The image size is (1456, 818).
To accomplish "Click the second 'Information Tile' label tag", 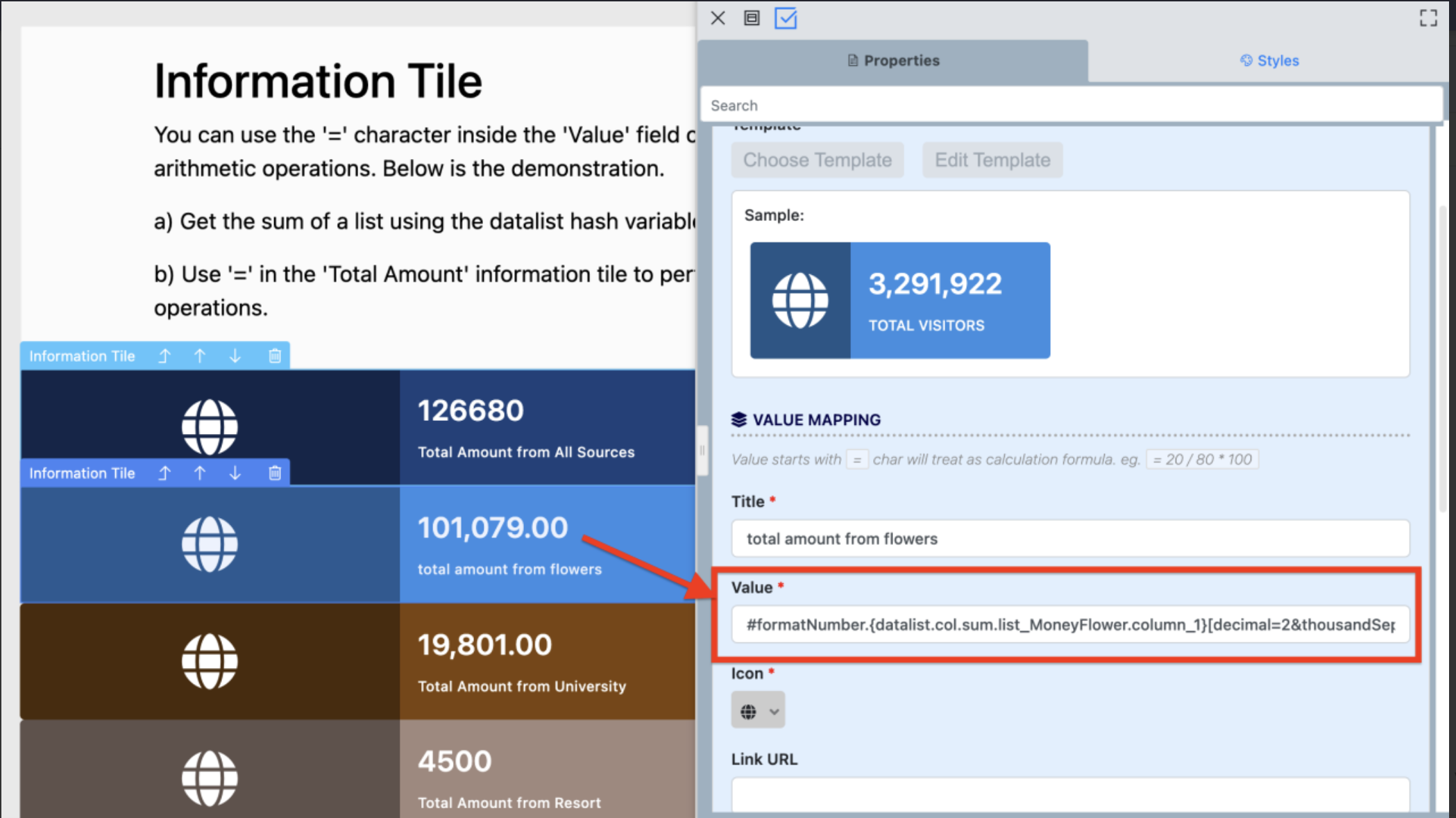I will pos(82,473).
